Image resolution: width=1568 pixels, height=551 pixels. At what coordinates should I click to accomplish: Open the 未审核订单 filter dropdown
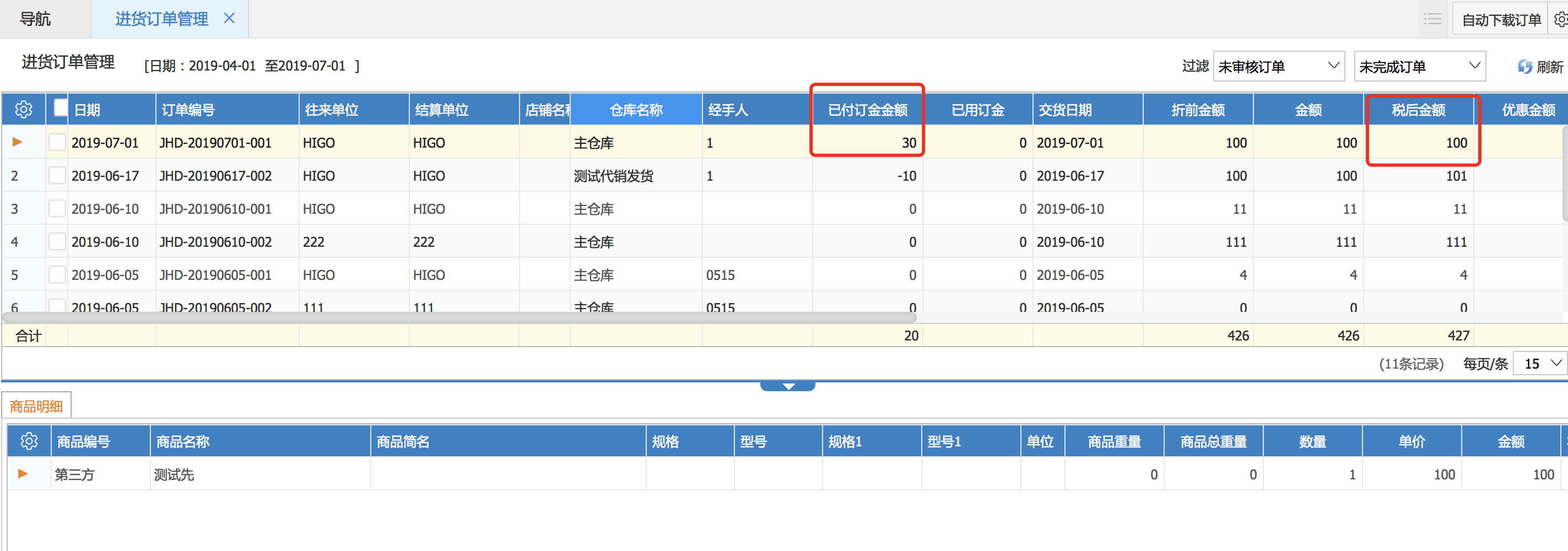1279,66
